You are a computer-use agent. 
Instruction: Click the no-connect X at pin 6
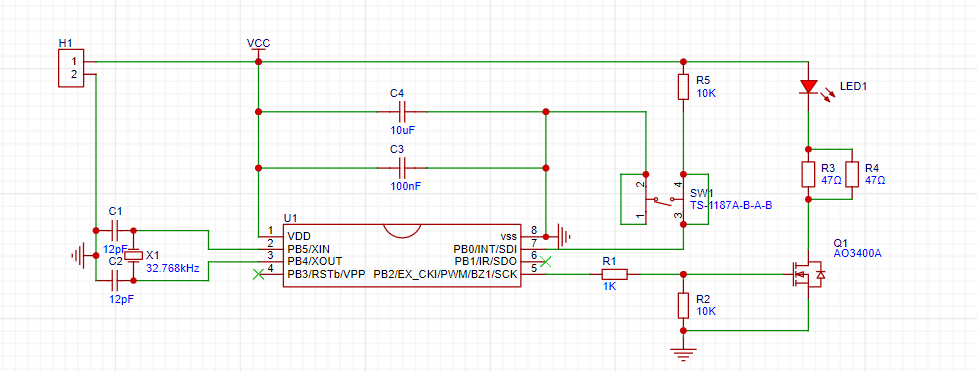(x=546, y=262)
